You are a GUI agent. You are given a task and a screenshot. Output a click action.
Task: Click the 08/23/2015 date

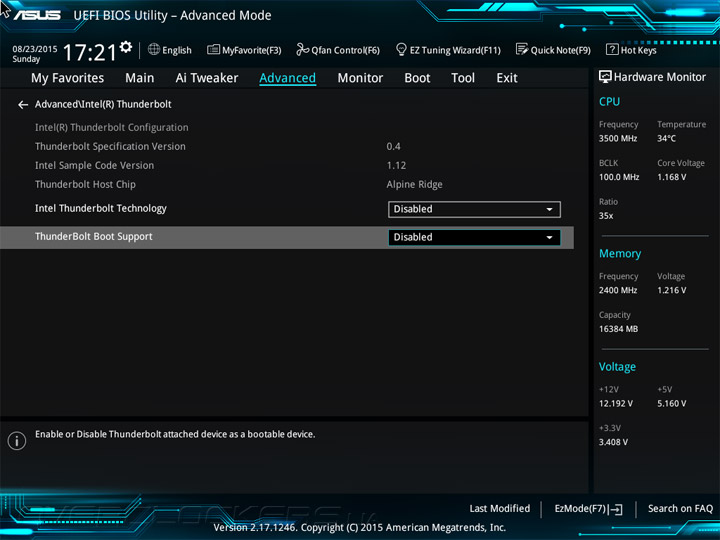coord(35,49)
